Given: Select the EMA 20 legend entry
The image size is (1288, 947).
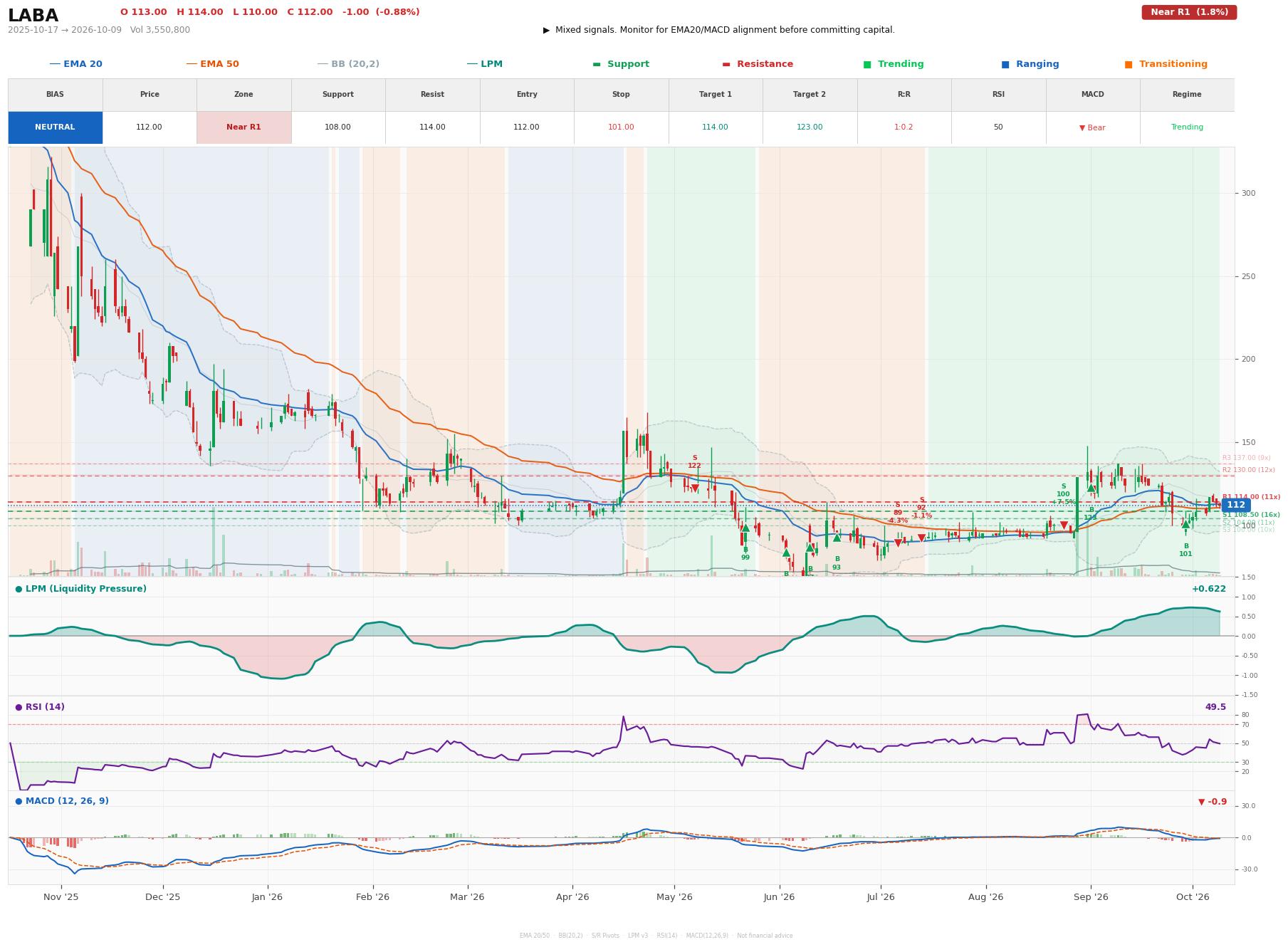Looking at the screenshot, I should pyautogui.click(x=75, y=64).
